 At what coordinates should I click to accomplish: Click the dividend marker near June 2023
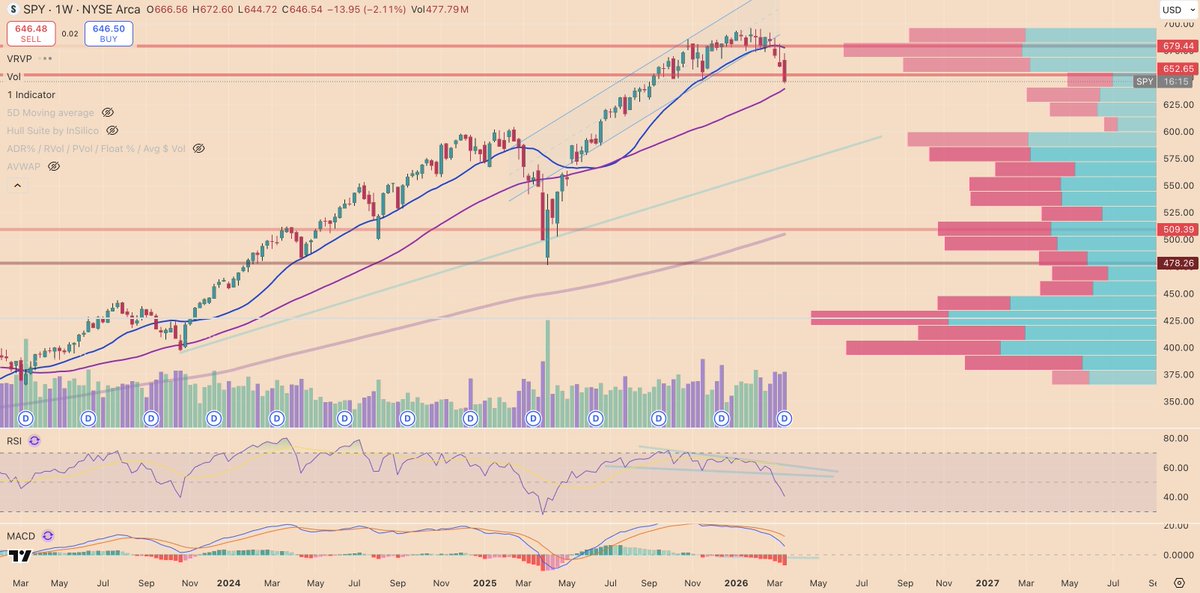[88, 417]
